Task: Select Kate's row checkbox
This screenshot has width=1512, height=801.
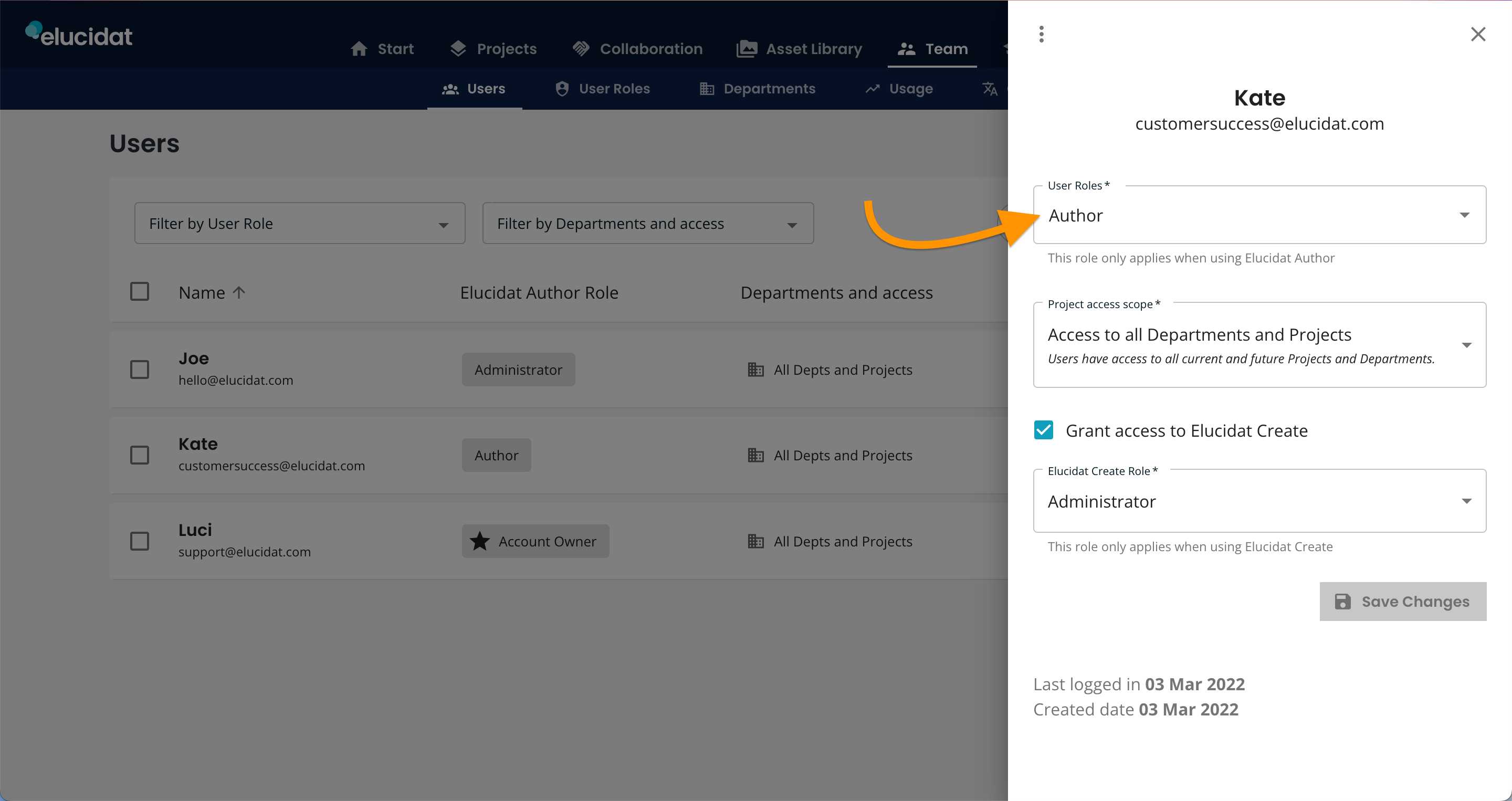Action: tap(140, 456)
